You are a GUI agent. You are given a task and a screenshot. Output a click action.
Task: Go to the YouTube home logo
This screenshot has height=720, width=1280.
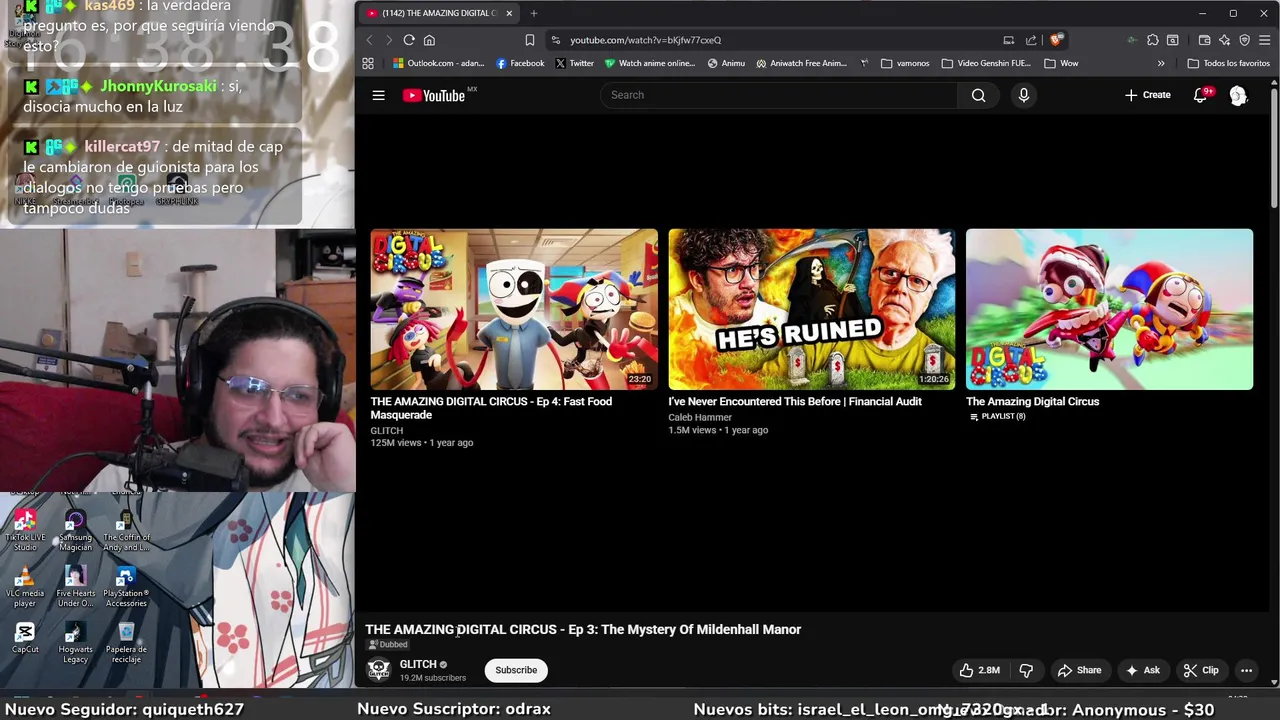pos(435,95)
